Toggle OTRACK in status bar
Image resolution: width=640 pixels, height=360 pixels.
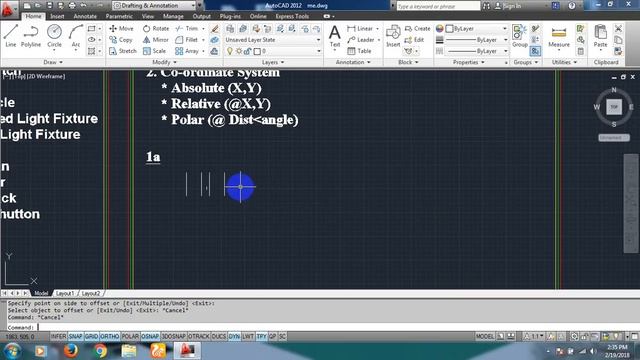[199, 336]
